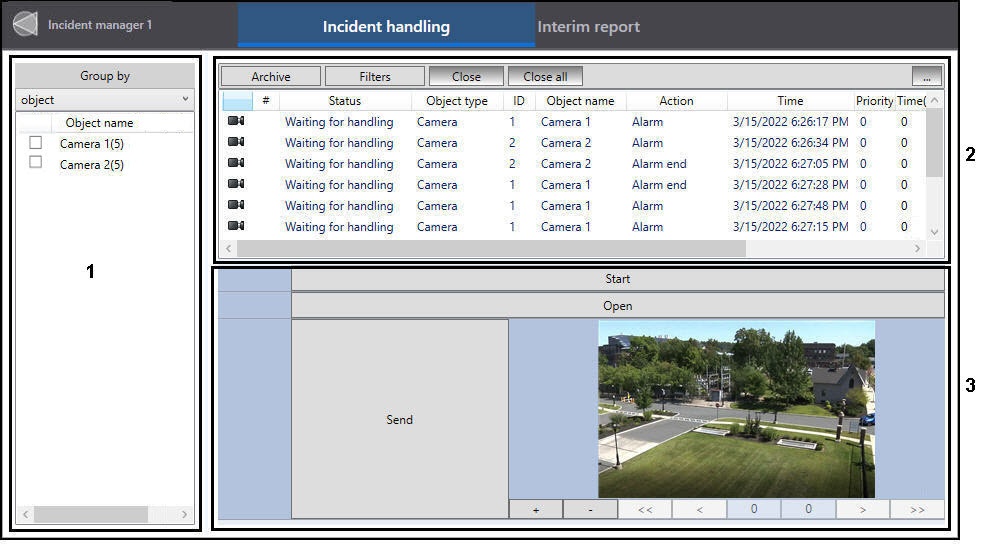This screenshot has width=987, height=544.
Task: Tick the Camera 1(5) checkbox
Action: 36,143
